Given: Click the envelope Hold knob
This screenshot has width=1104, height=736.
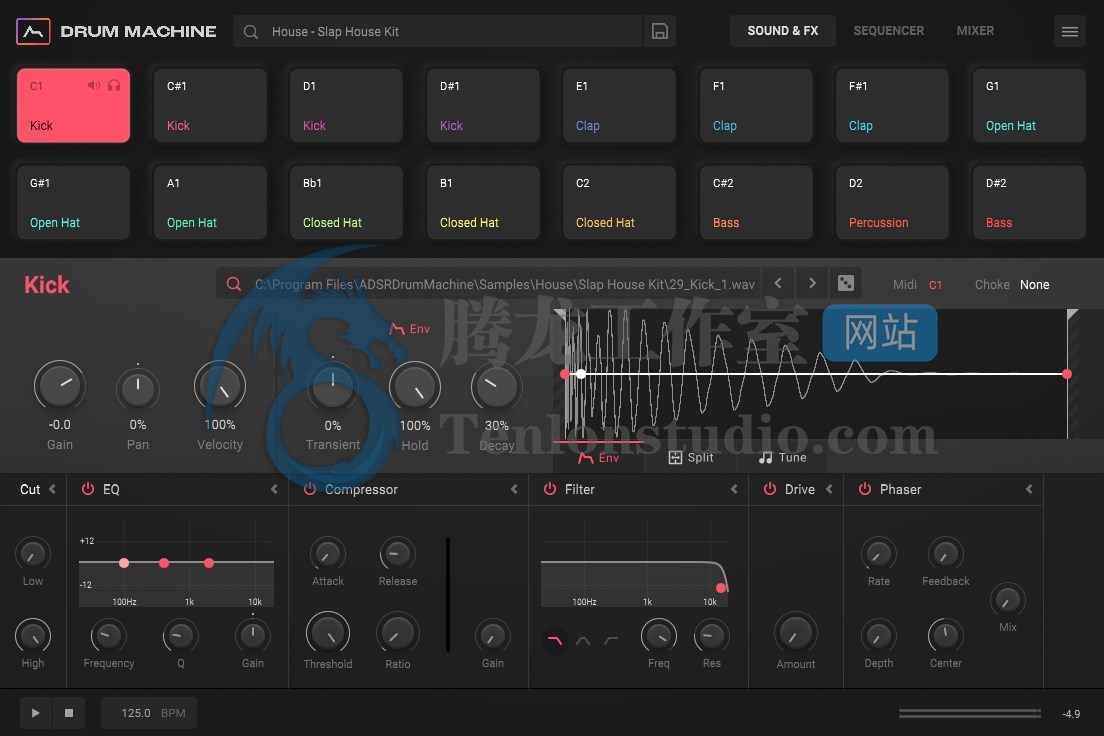Looking at the screenshot, I should tap(415, 386).
